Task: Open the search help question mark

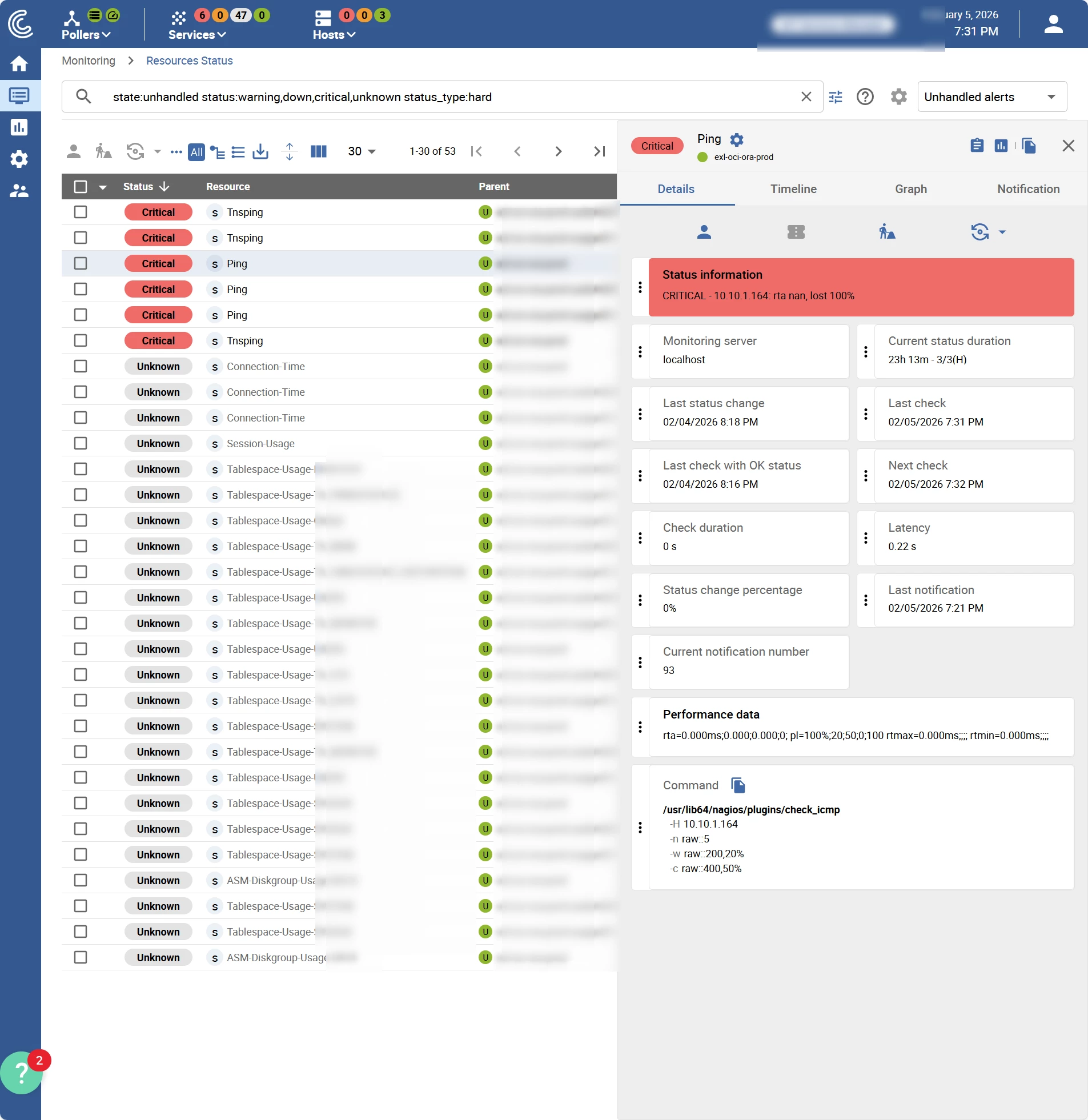Action: point(865,97)
